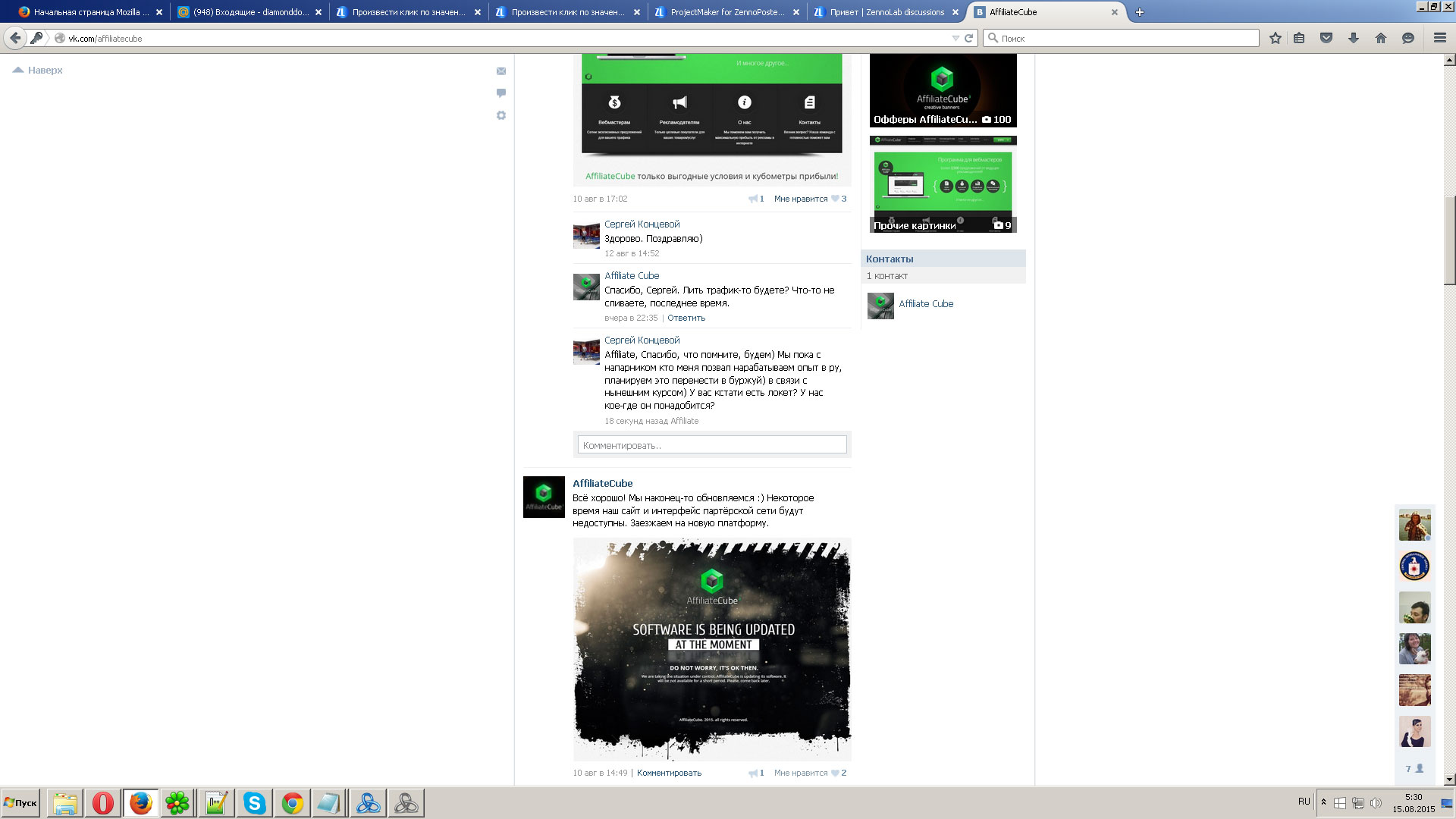Open the CIA logo friend avatar in chat sidebar
Viewport: 1456px width, 819px height.
[1414, 566]
